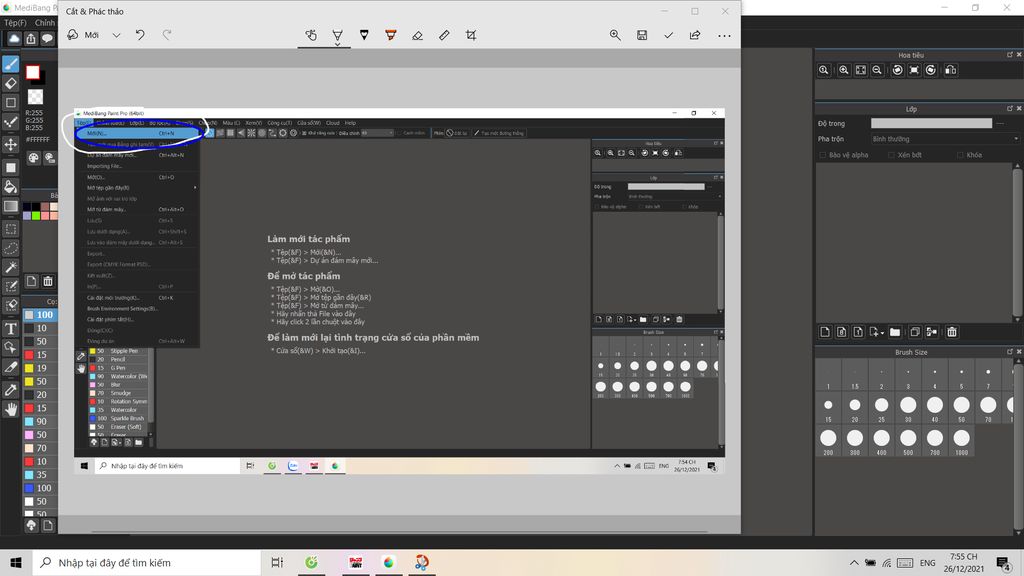Open the Pha trộn blend mode dropdown
The image size is (1024, 576).
pos(945,138)
